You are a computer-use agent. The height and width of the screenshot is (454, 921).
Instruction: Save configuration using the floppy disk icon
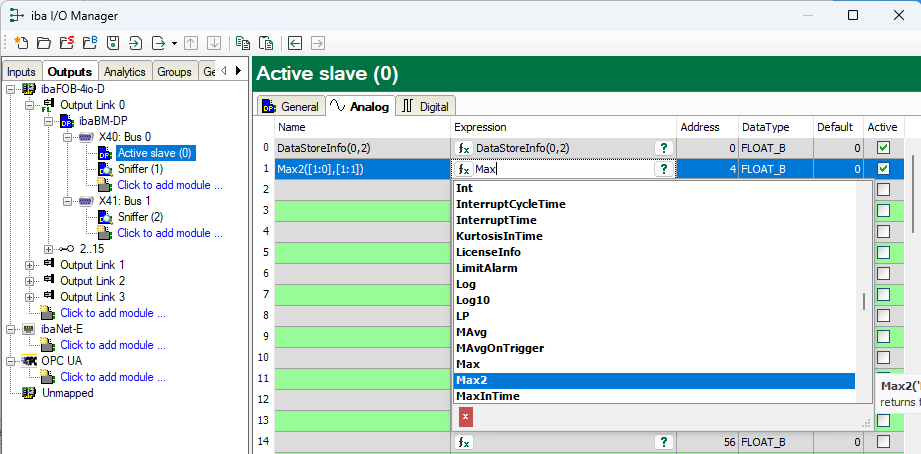113,43
